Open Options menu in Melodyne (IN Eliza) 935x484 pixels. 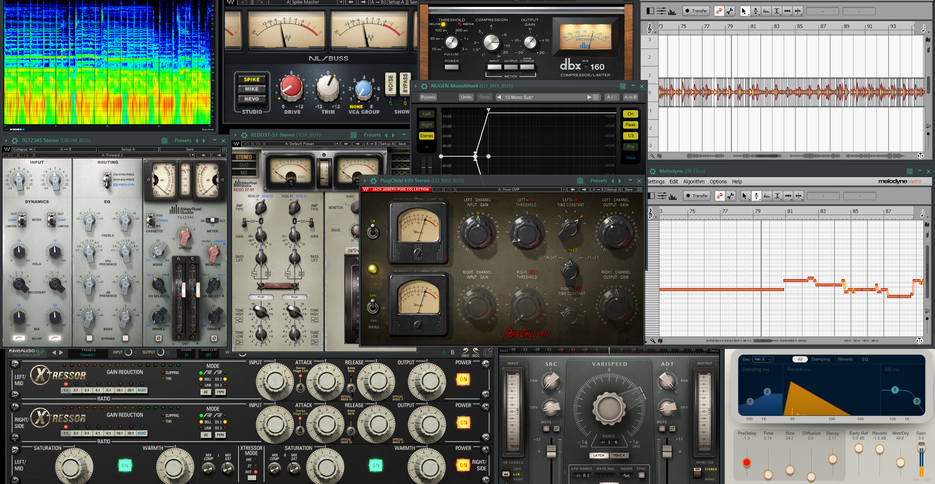719,181
